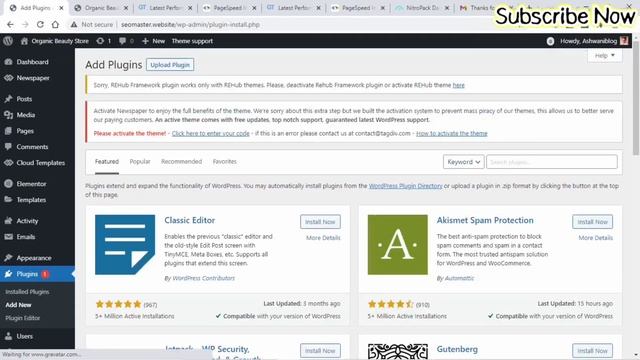Viewport: 640px width, 360px height.
Task: Reload the page
Action: 40,24
